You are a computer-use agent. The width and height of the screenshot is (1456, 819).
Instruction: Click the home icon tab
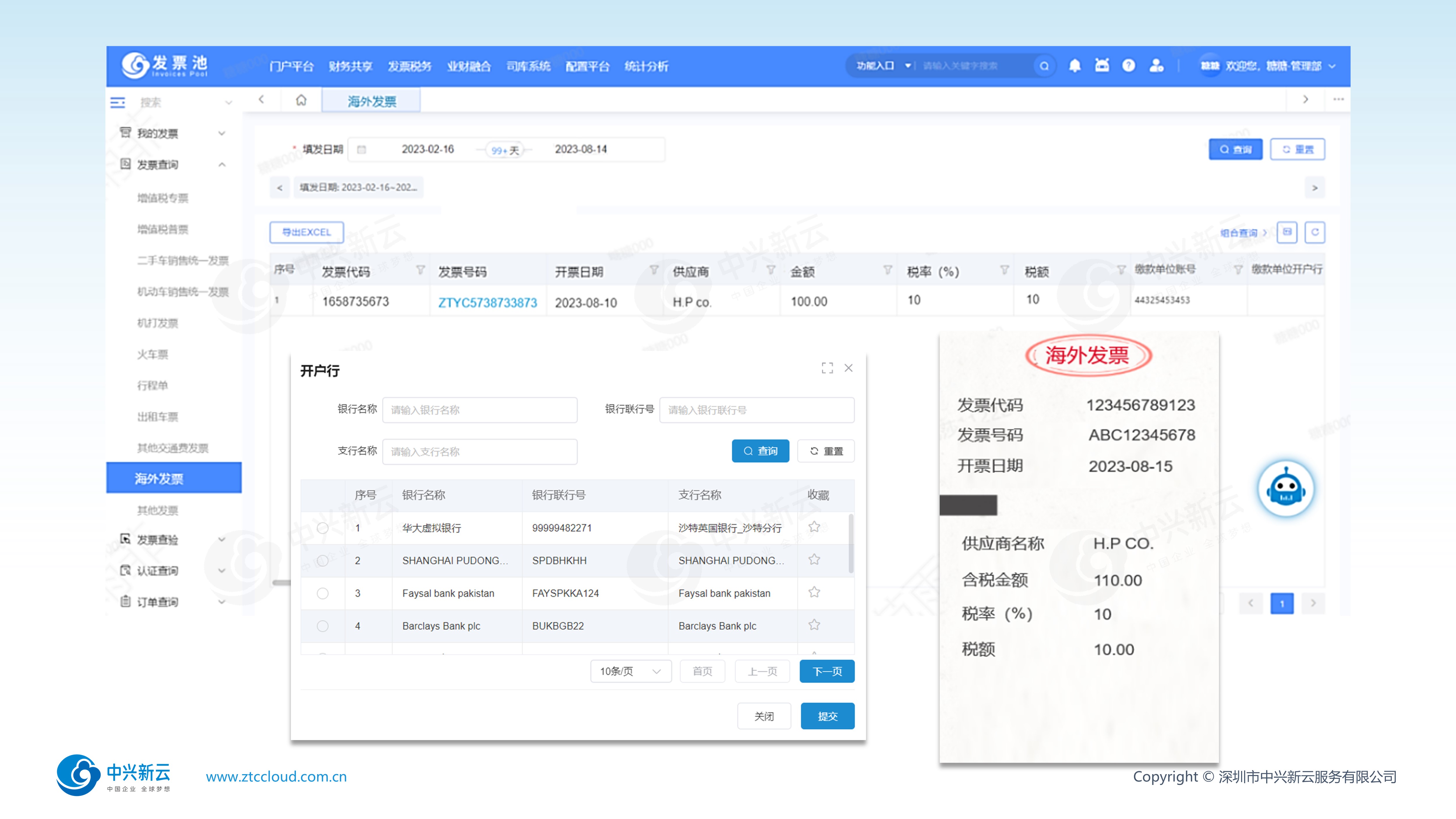(x=301, y=100)
